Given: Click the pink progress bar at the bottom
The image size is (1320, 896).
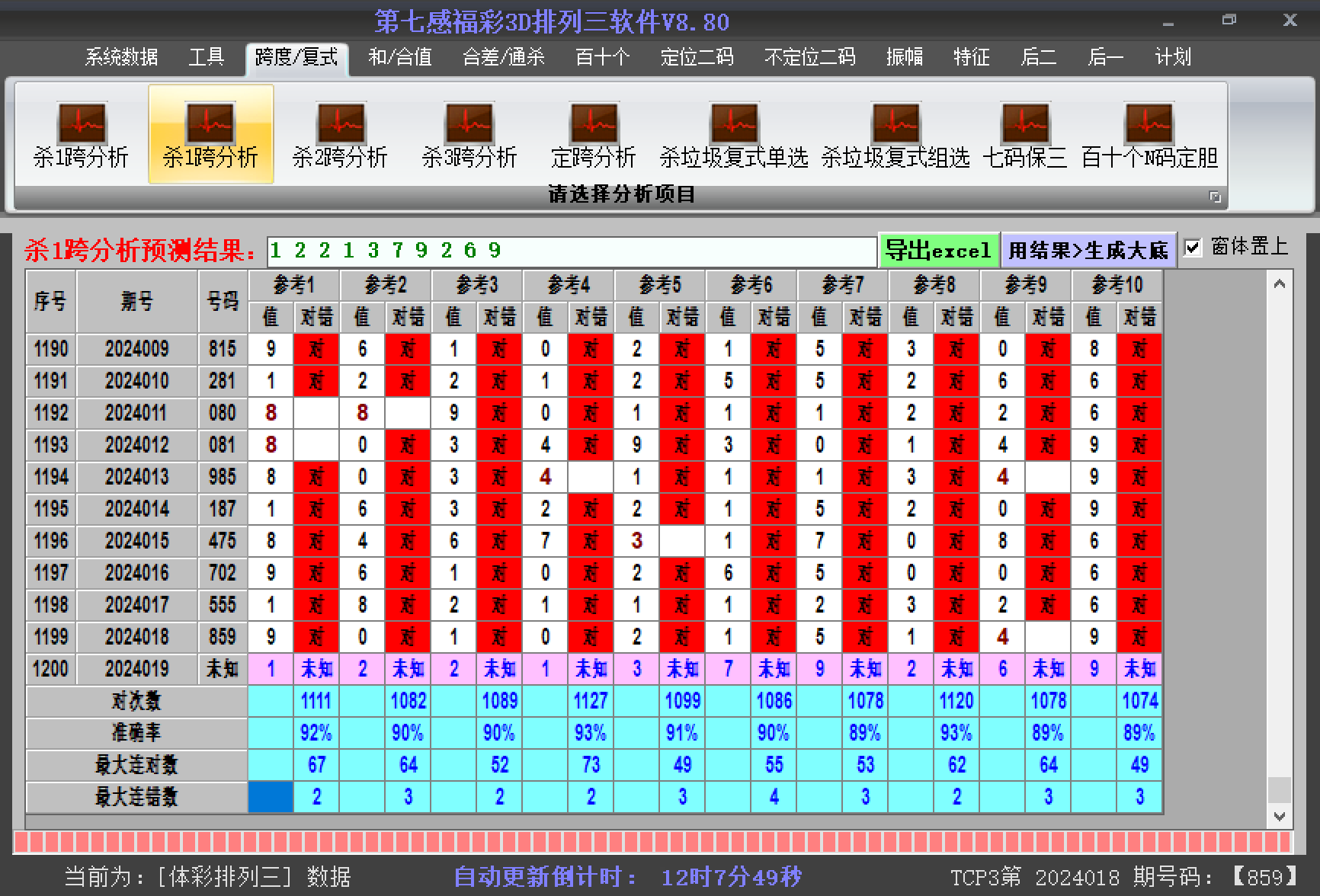Looking at the screenshot, I should (x=652, y=842).
